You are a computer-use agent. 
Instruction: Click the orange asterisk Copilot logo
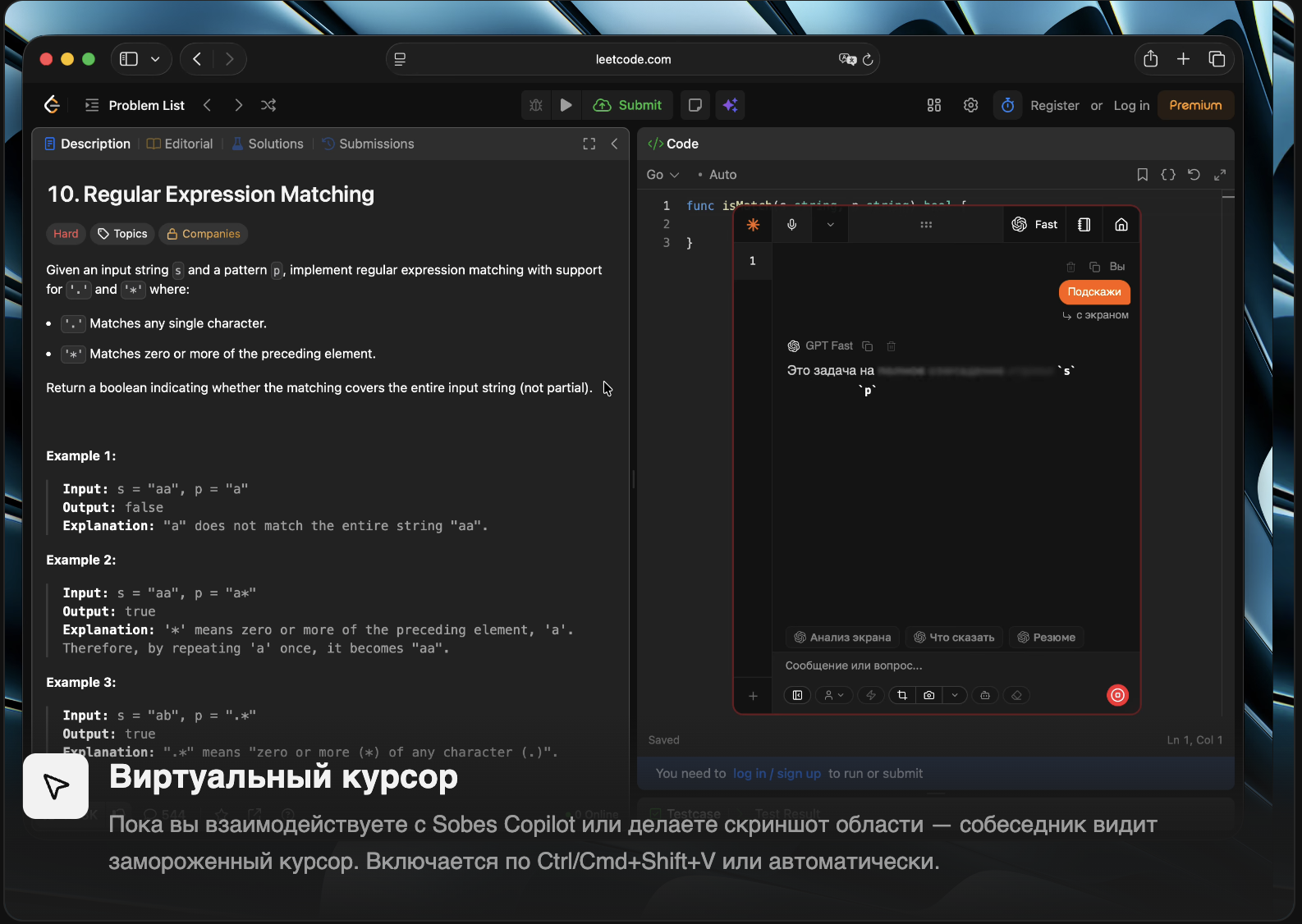click(x=753, y=225)
